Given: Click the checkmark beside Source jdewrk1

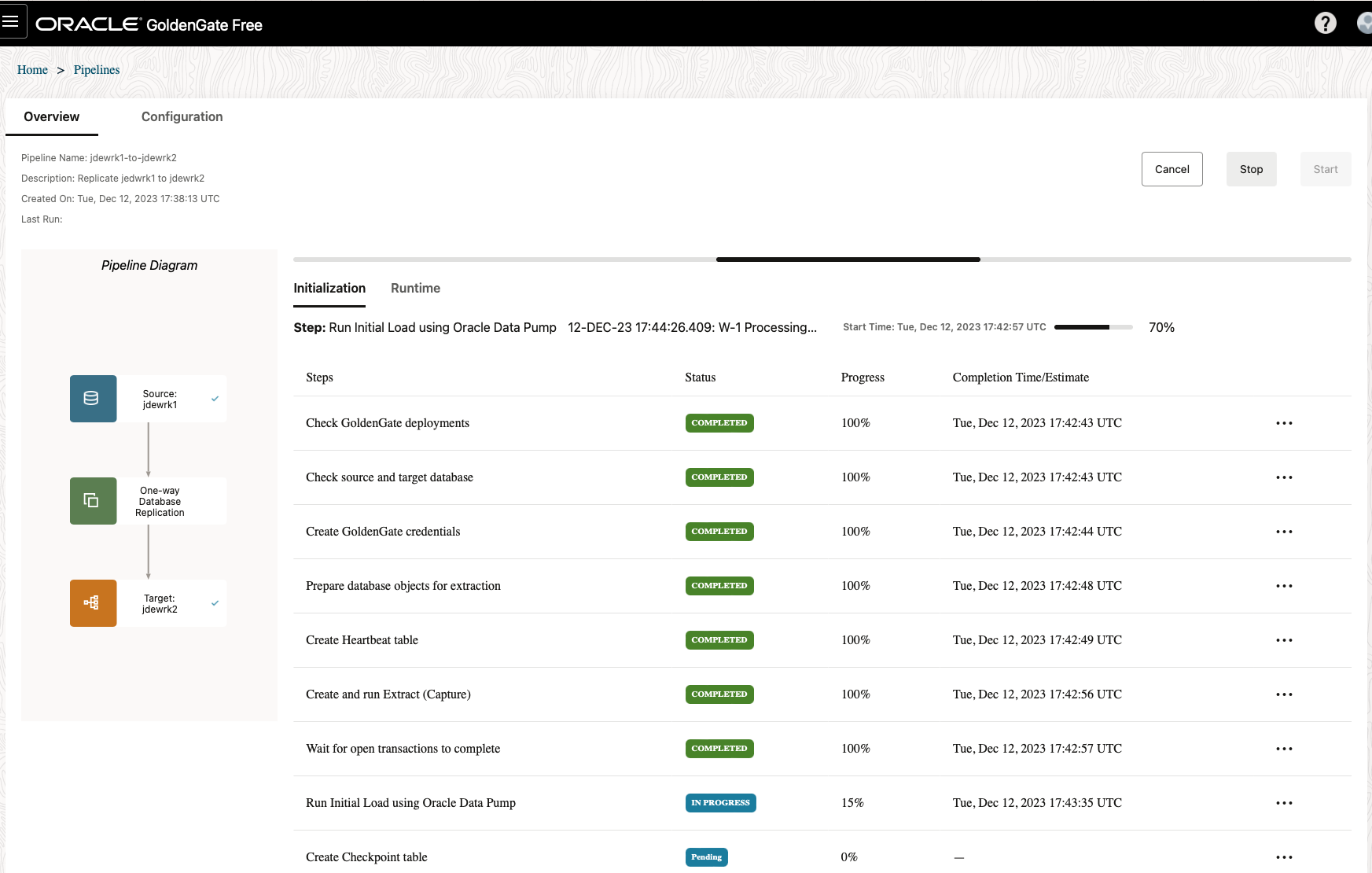Looking at the screenshot, I should pos(215,399).
